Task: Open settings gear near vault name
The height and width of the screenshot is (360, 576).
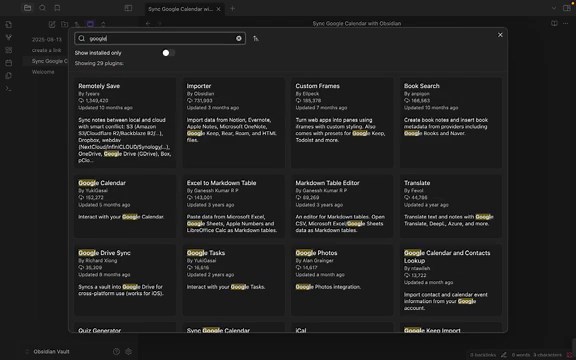Action: click(x=128, y=352)
